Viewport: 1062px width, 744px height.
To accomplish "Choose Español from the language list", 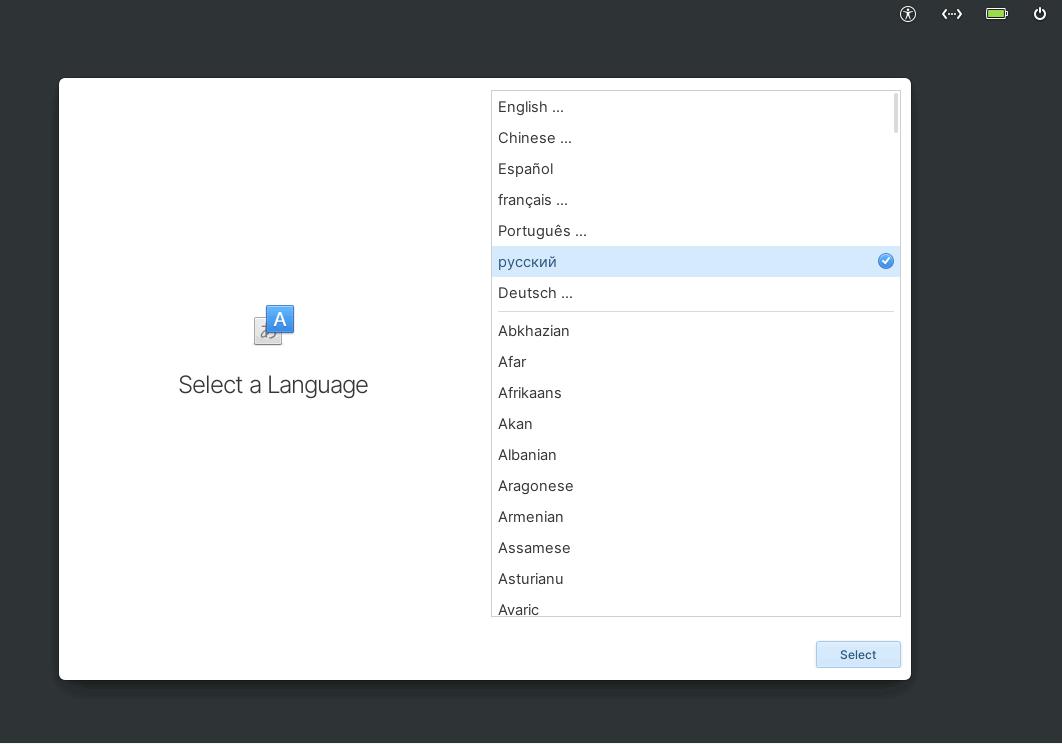I will click(x=526, y=169).
